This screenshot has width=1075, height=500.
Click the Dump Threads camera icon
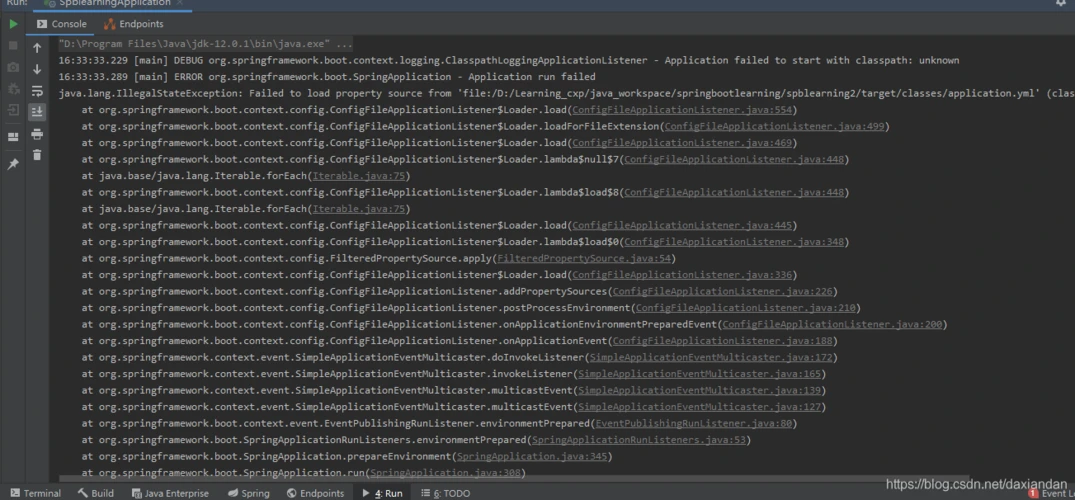[13, 67]
